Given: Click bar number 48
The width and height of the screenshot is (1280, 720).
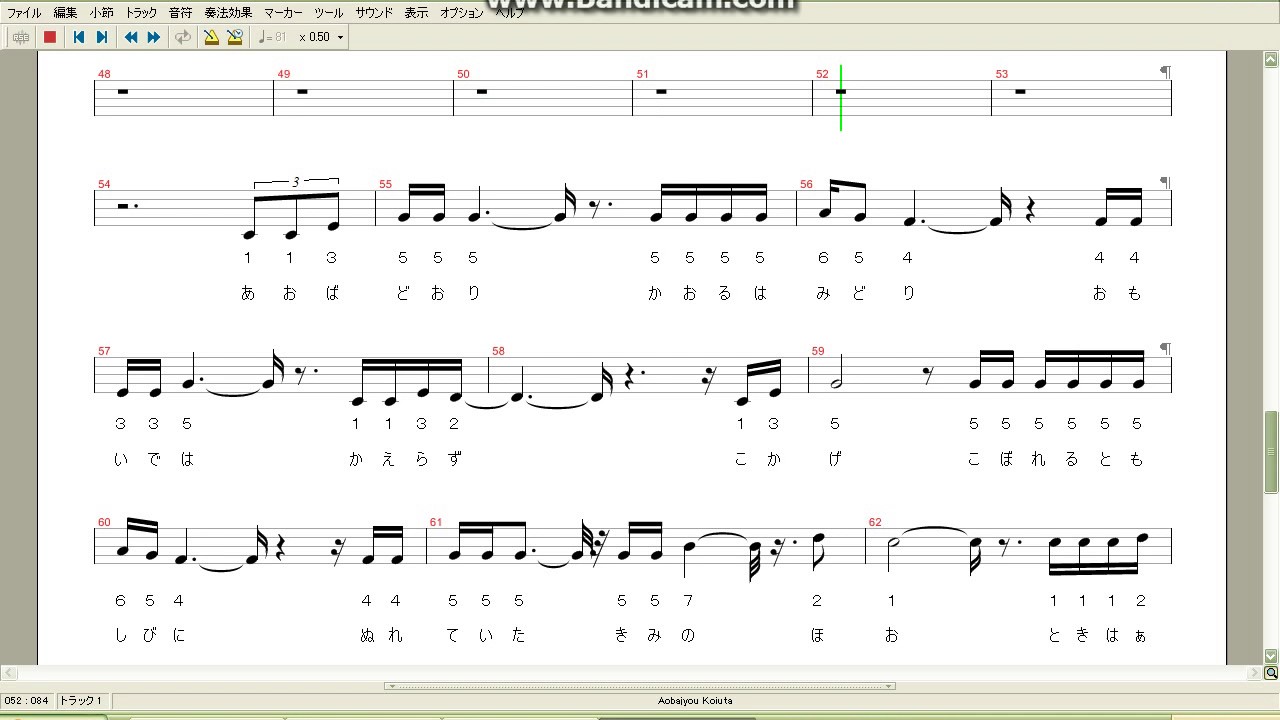Looking at the screenshot, I should (104, 74).
